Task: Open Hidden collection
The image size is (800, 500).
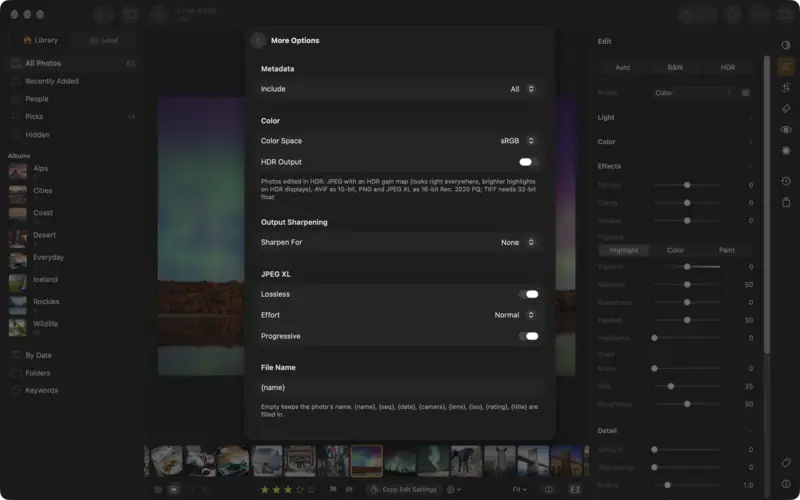Action: click(x=73, y=135)
